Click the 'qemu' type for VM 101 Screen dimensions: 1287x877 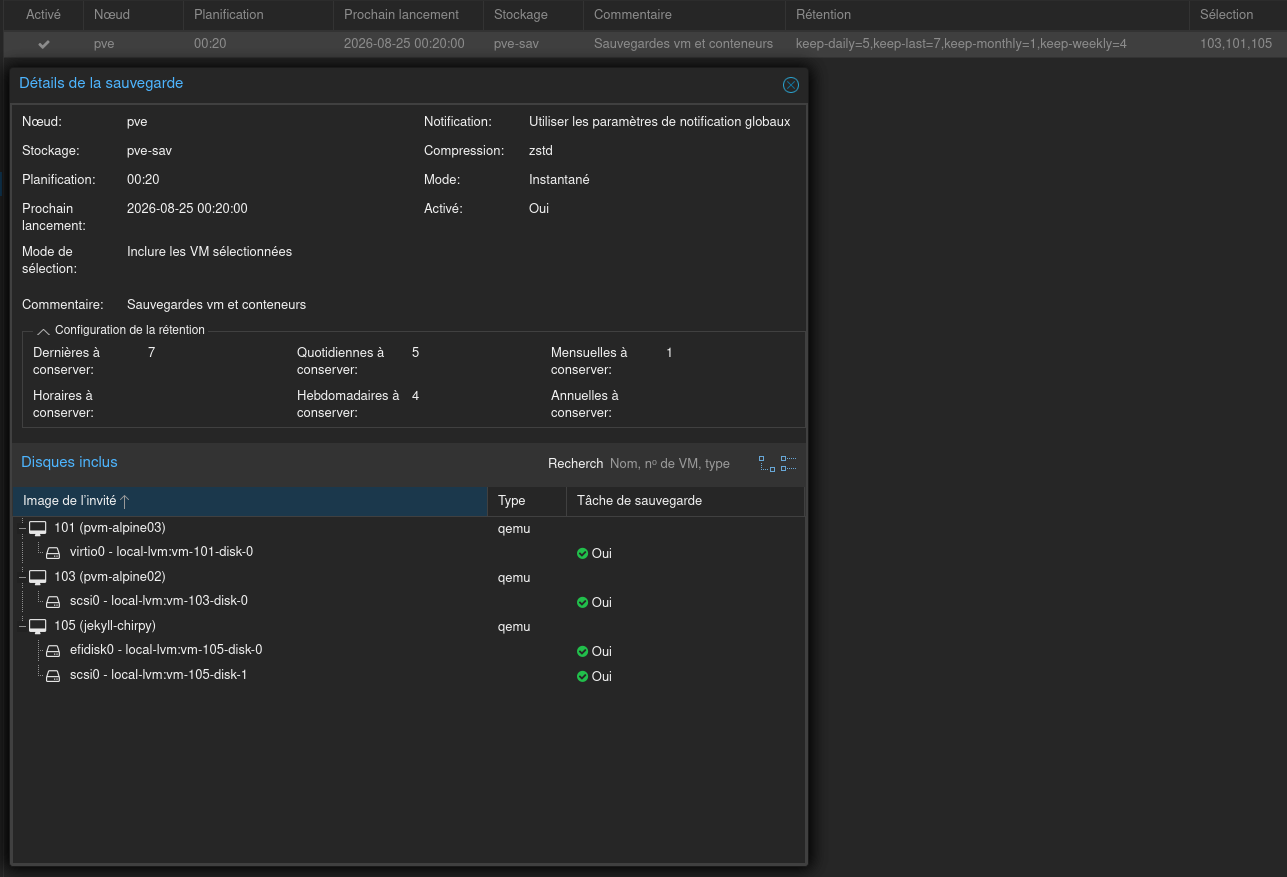[514, 529]
